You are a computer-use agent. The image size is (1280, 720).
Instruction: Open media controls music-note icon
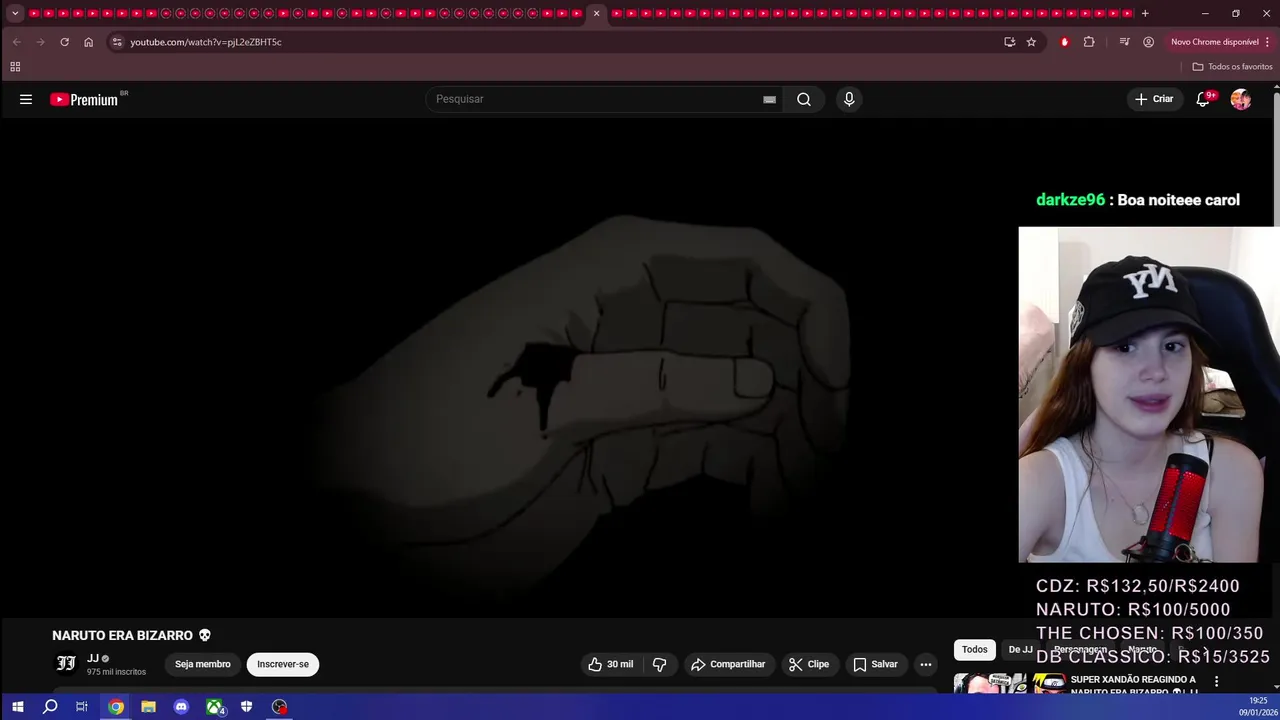[x=1124, y=42]
